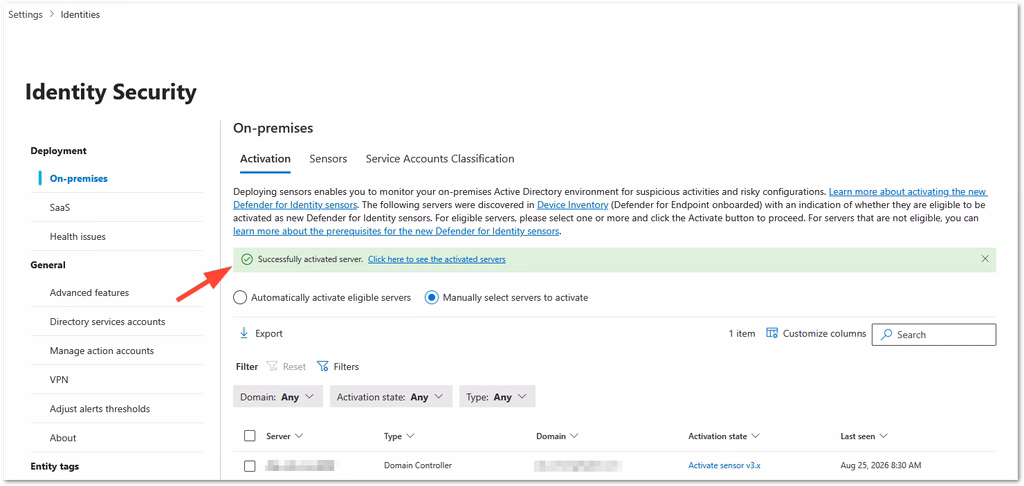Switch to the Sensors tab
Screen dimensions: 1024x486
328,159
